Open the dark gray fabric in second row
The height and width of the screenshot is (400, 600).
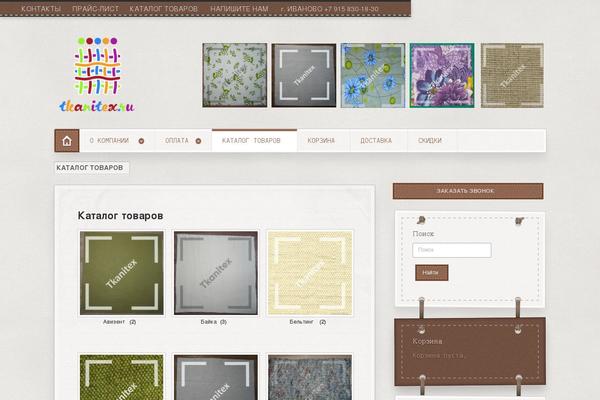pos(216,377)
